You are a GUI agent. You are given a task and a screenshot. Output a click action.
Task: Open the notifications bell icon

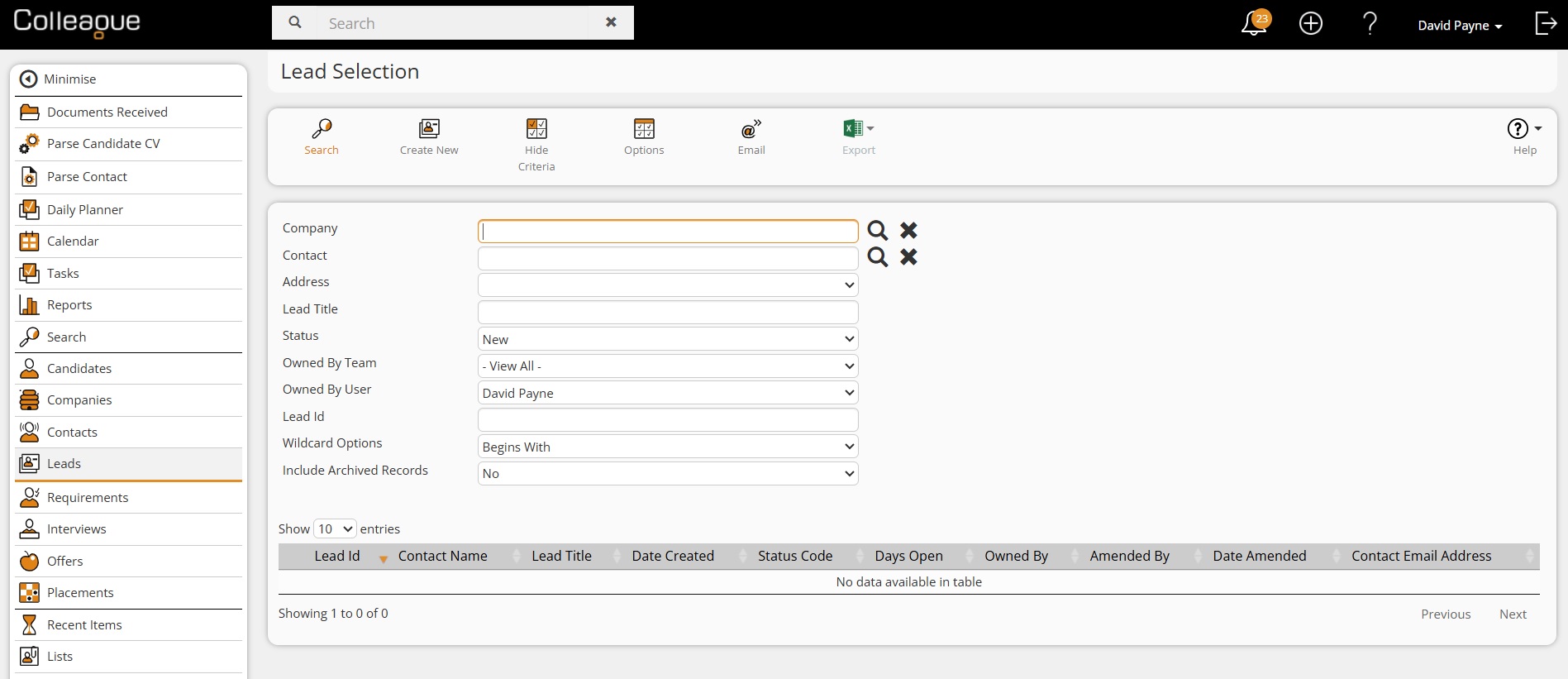[1253, 24]
